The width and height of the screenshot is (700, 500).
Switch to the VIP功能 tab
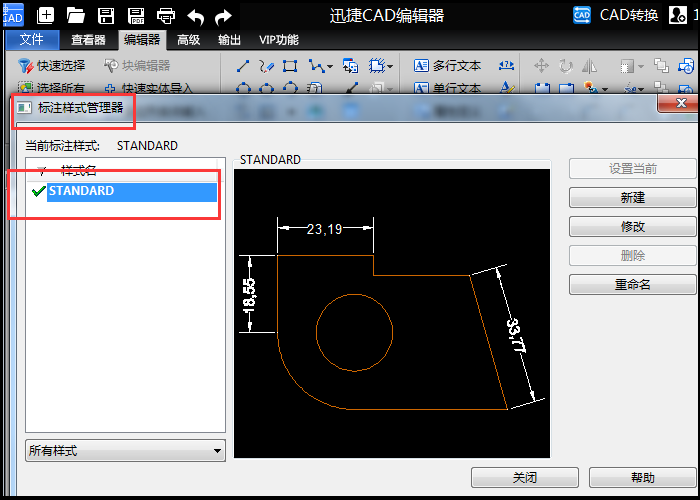279,40
